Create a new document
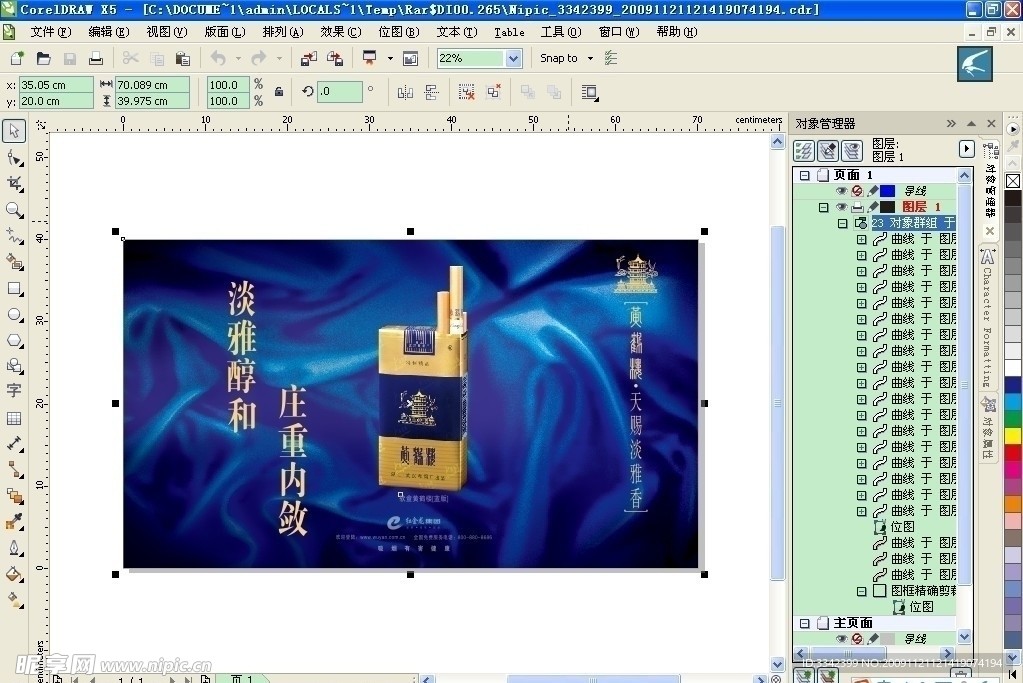This screenshot has width=1023, height=683. tap(17, 58)
